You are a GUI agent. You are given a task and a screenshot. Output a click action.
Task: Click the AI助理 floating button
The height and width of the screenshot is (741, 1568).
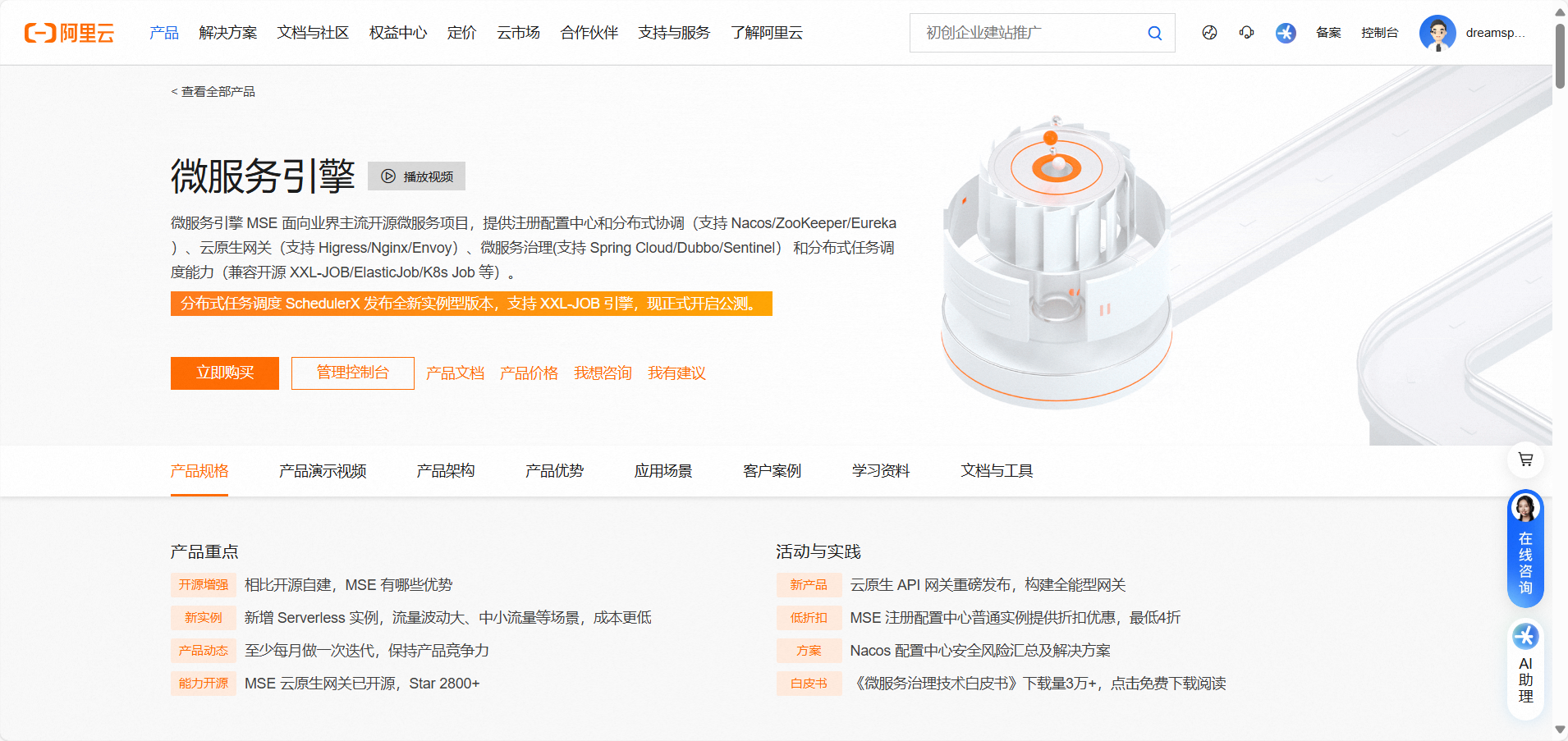[x=1525, y=668]
